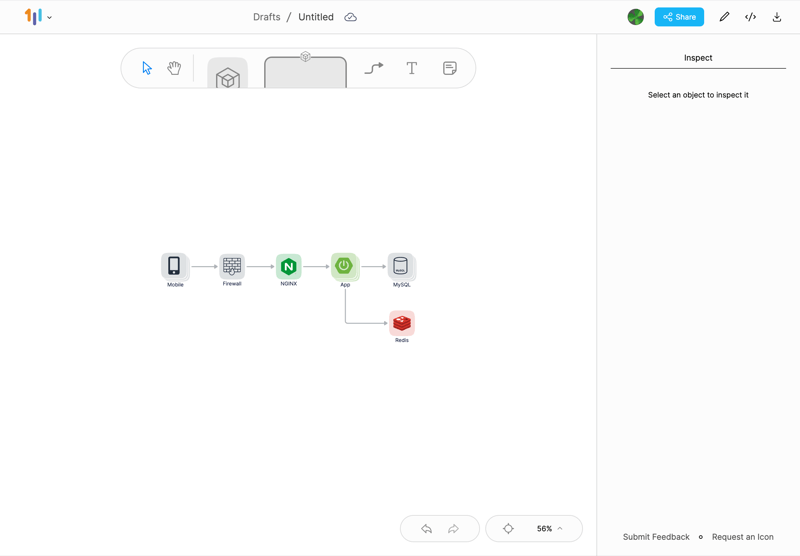Select the arrow from App to MySQL
800x556 pixels.
[374, 266]
